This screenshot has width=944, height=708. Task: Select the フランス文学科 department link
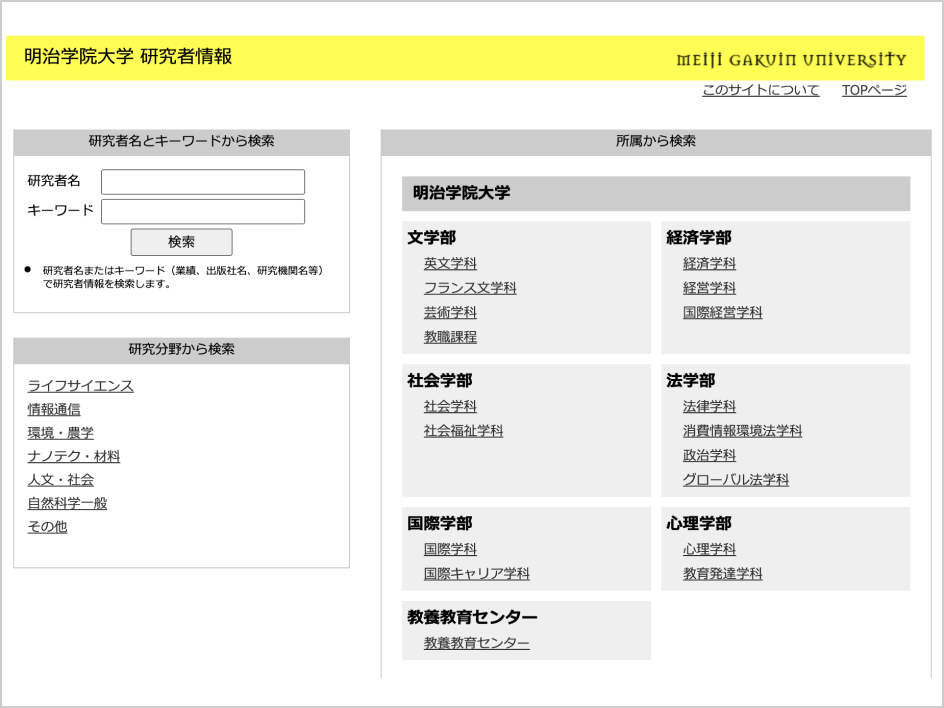tap(470, 288)
